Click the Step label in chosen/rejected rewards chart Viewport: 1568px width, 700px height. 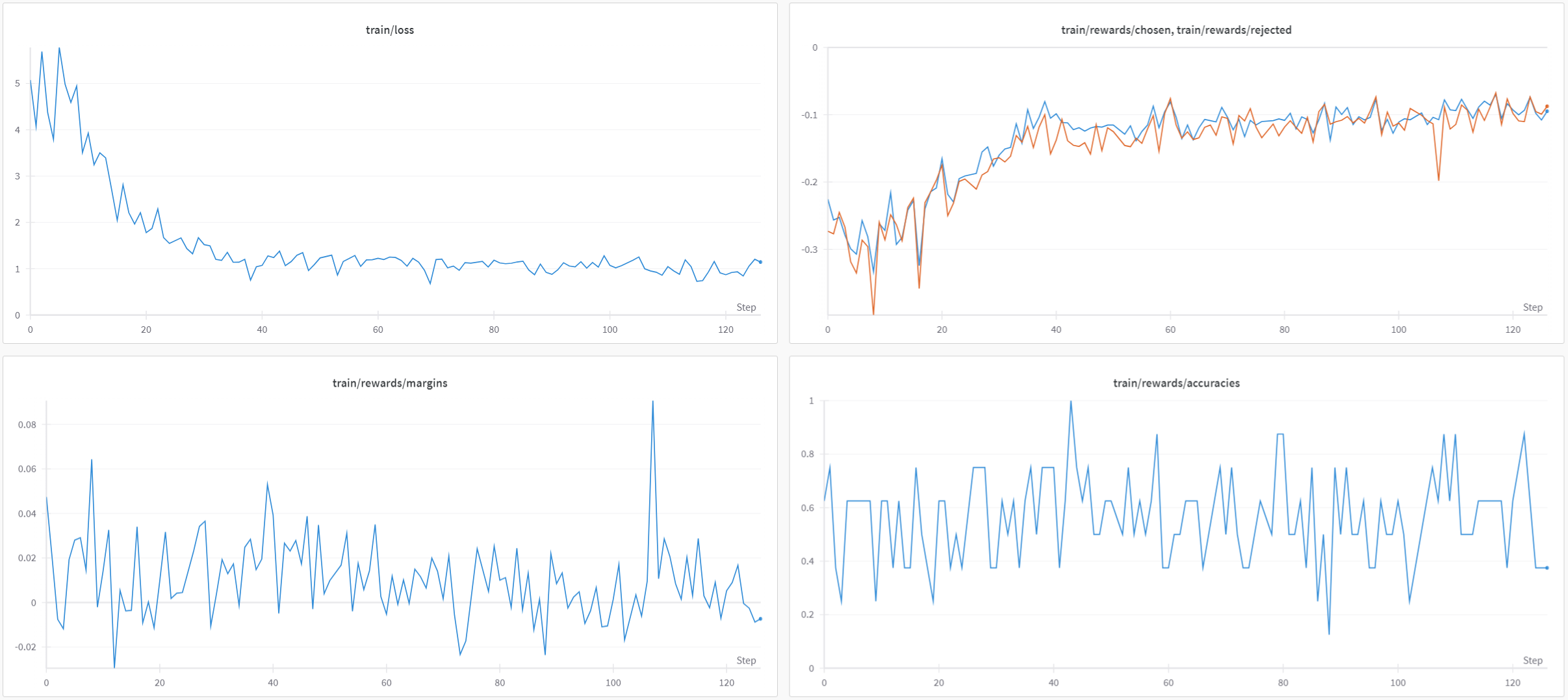[x=1532, y=307]
